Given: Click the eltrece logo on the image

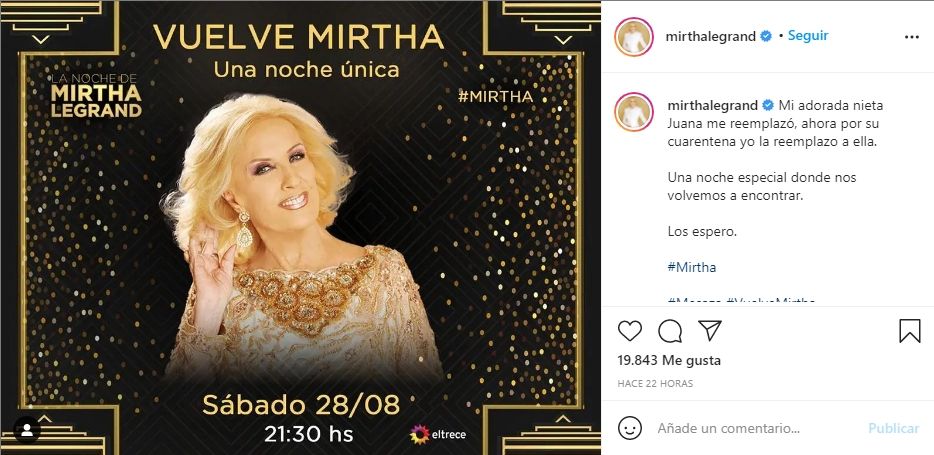Looking at the screenshot, I should coord(438,434).
